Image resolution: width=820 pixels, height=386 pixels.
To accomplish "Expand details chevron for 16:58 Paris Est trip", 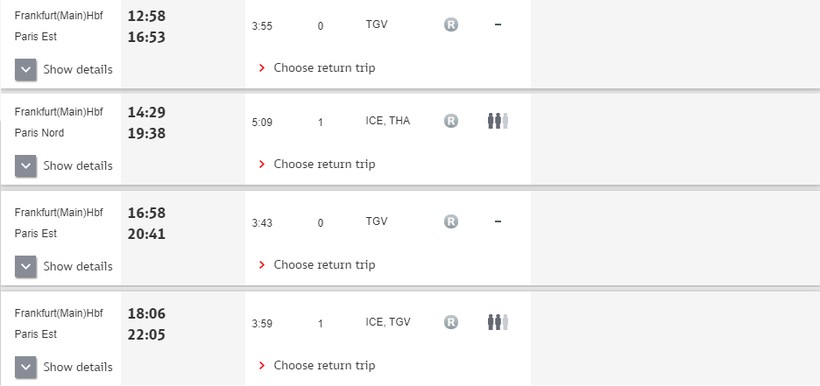I will (26, 266).
